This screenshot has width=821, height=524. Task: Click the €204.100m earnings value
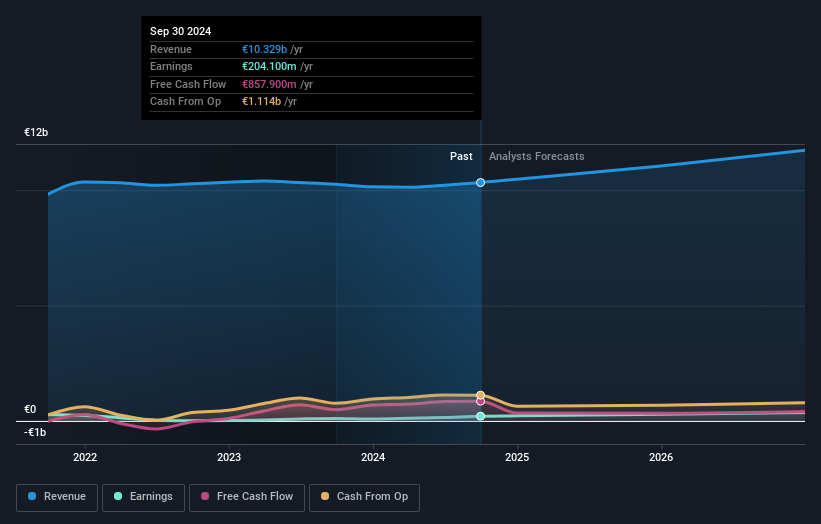pyautogui.click(x=269, y=66)
